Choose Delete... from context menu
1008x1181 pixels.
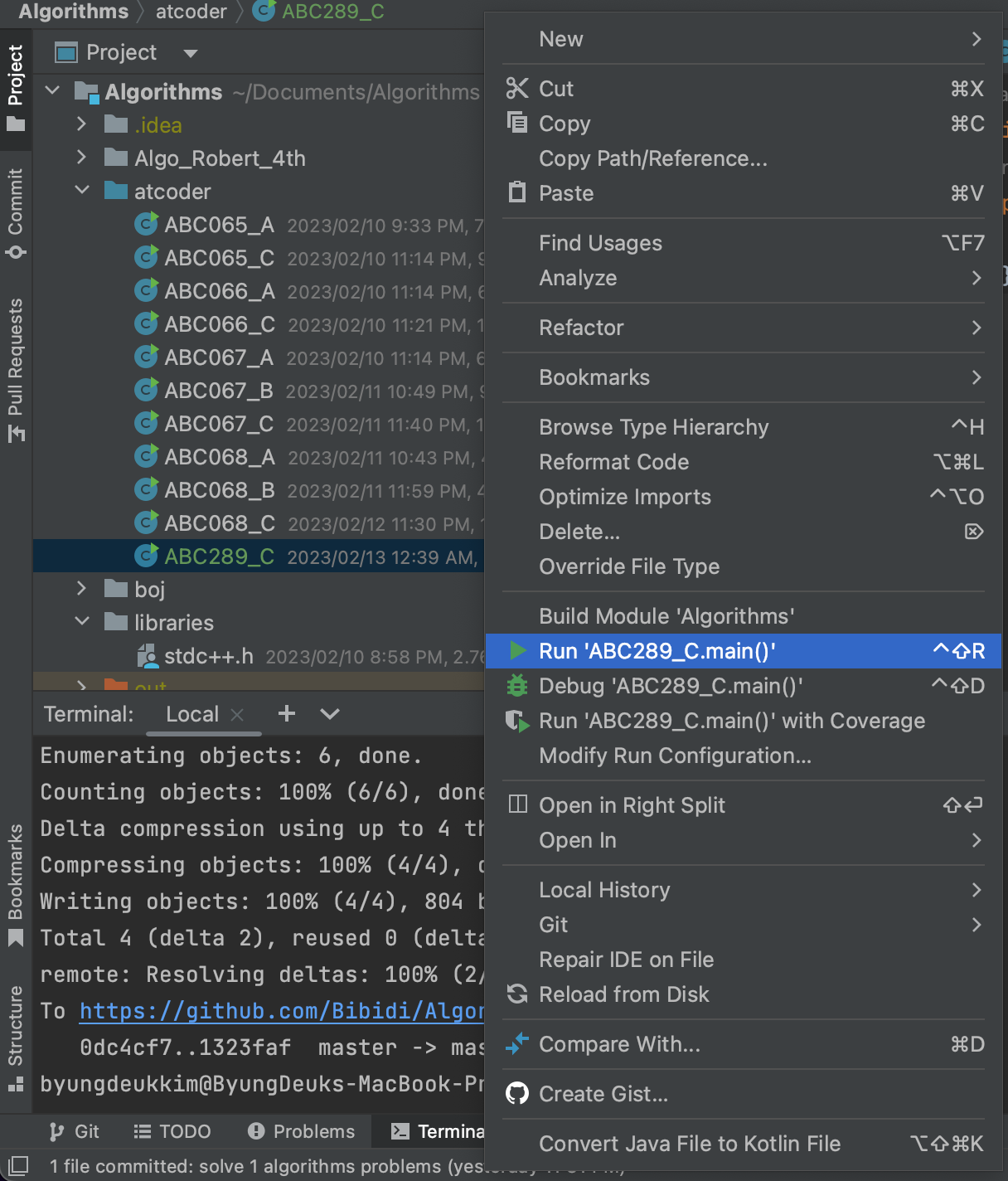click(x=743, y=532)
